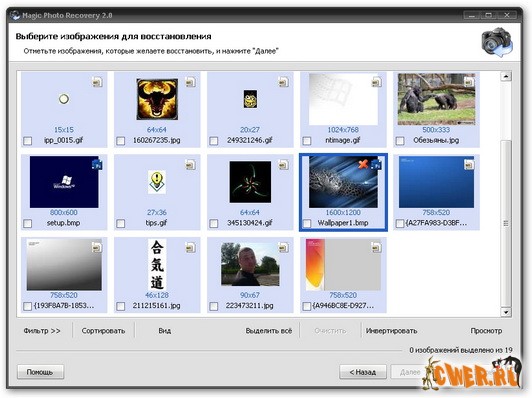
Task: Tick the ntimage.gif checkbox
Action: point(307,141)
